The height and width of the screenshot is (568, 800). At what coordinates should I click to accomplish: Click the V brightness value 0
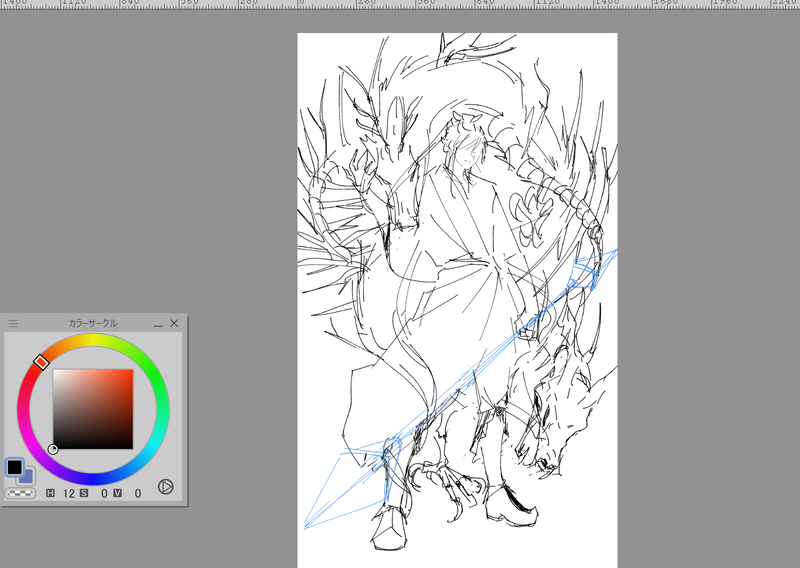point(138,493)
